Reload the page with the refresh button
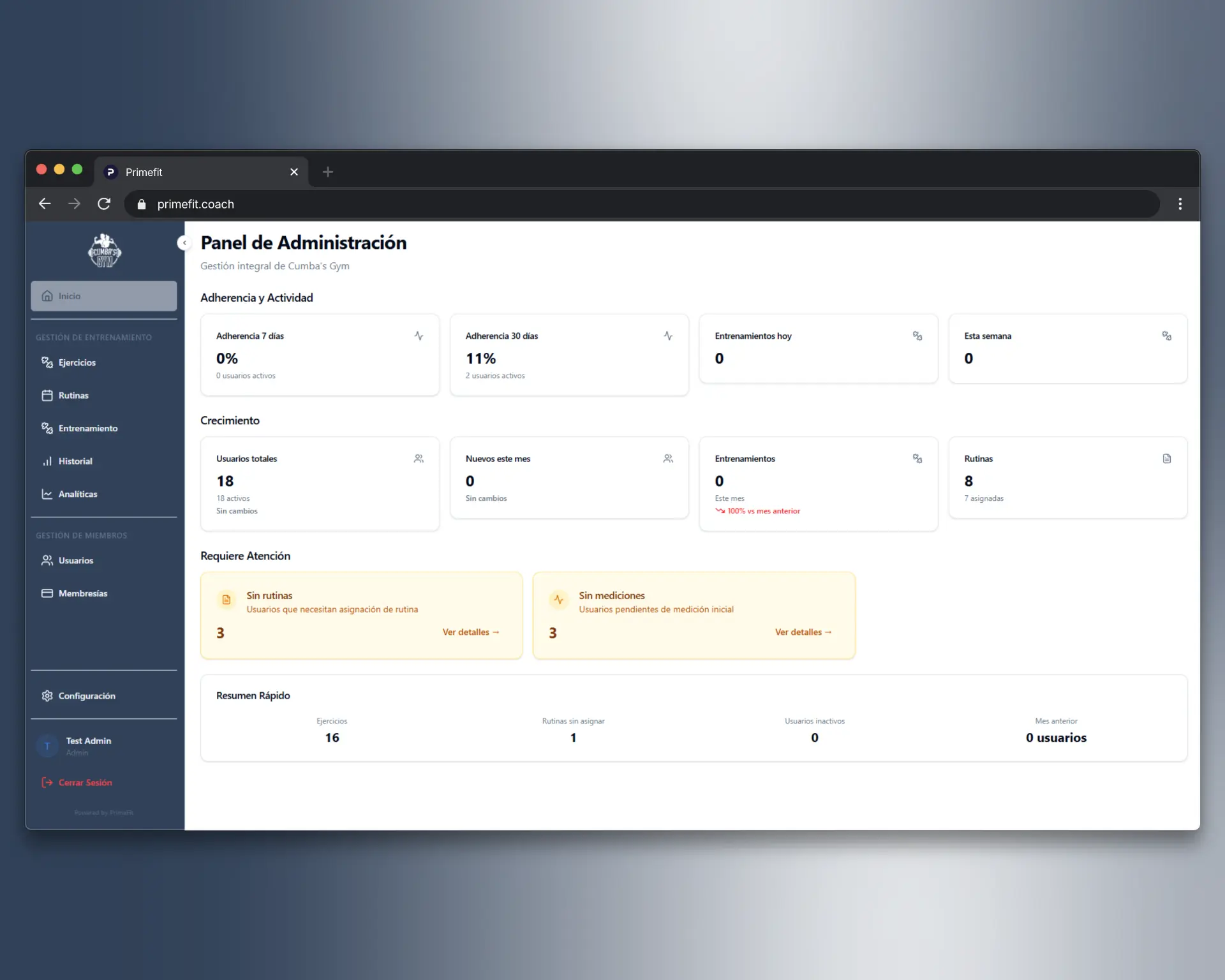 pos(104,204)
